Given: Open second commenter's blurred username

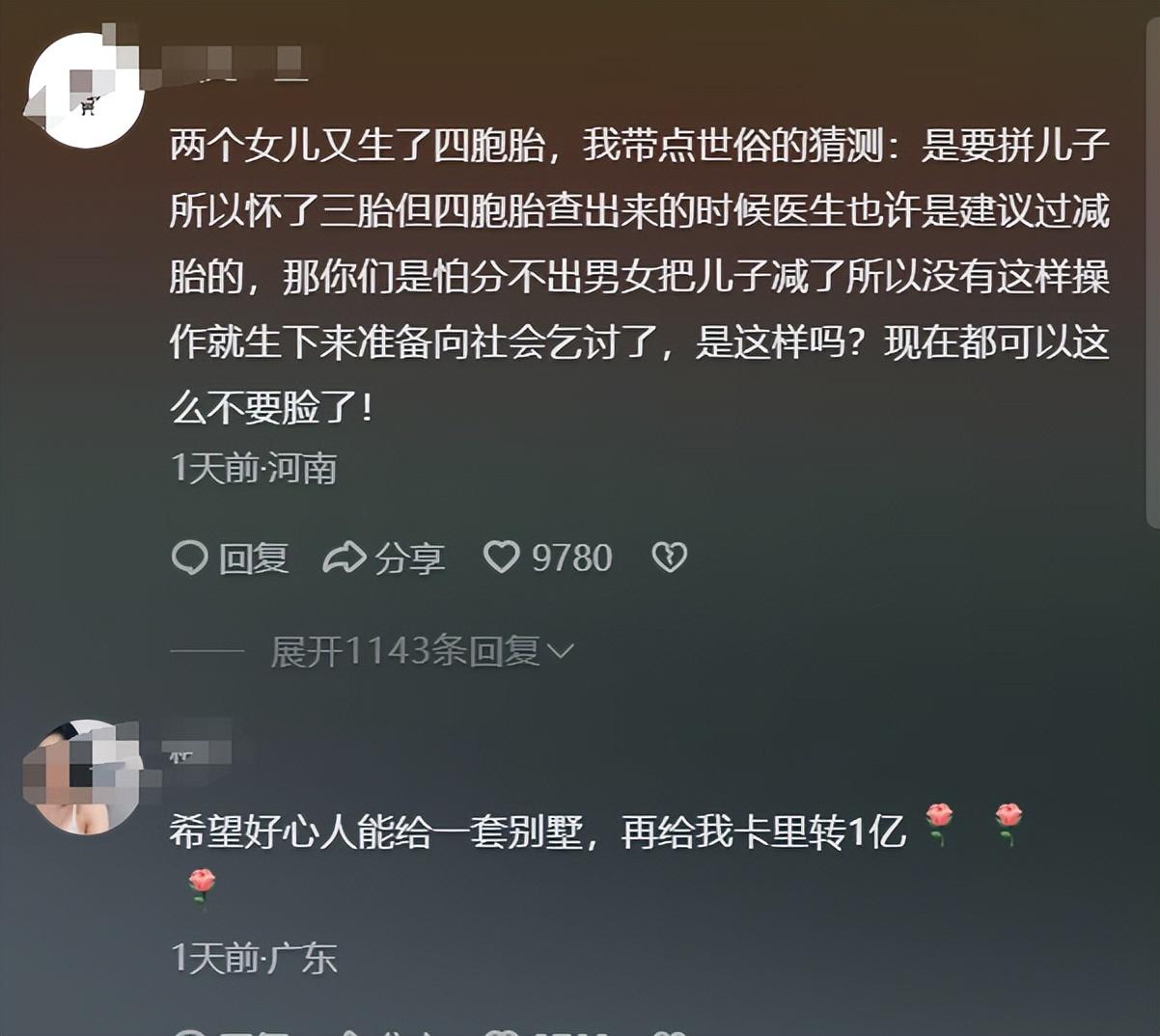Looking at the screenshot, I should click(202, 749).
